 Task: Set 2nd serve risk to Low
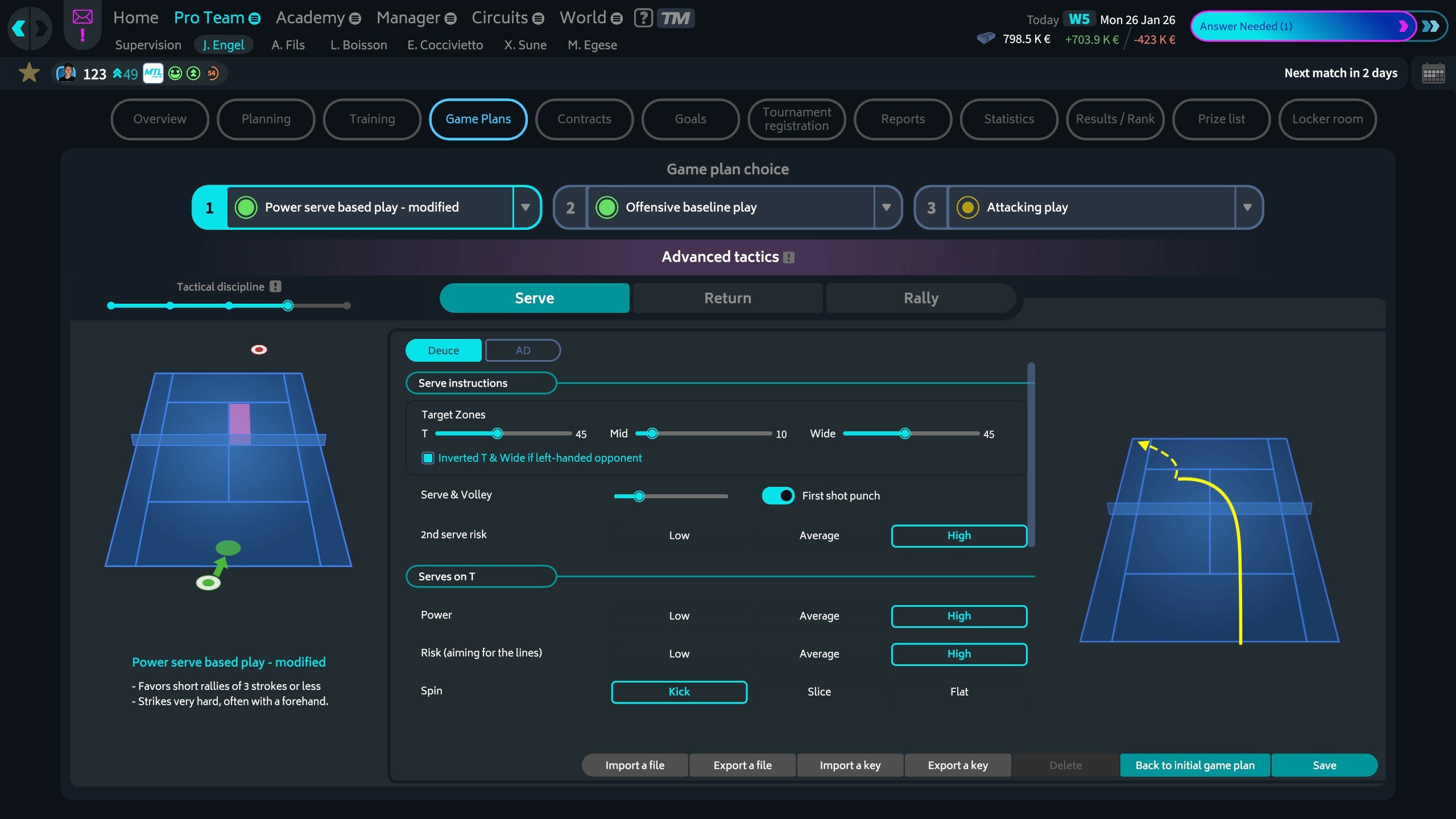679,535
